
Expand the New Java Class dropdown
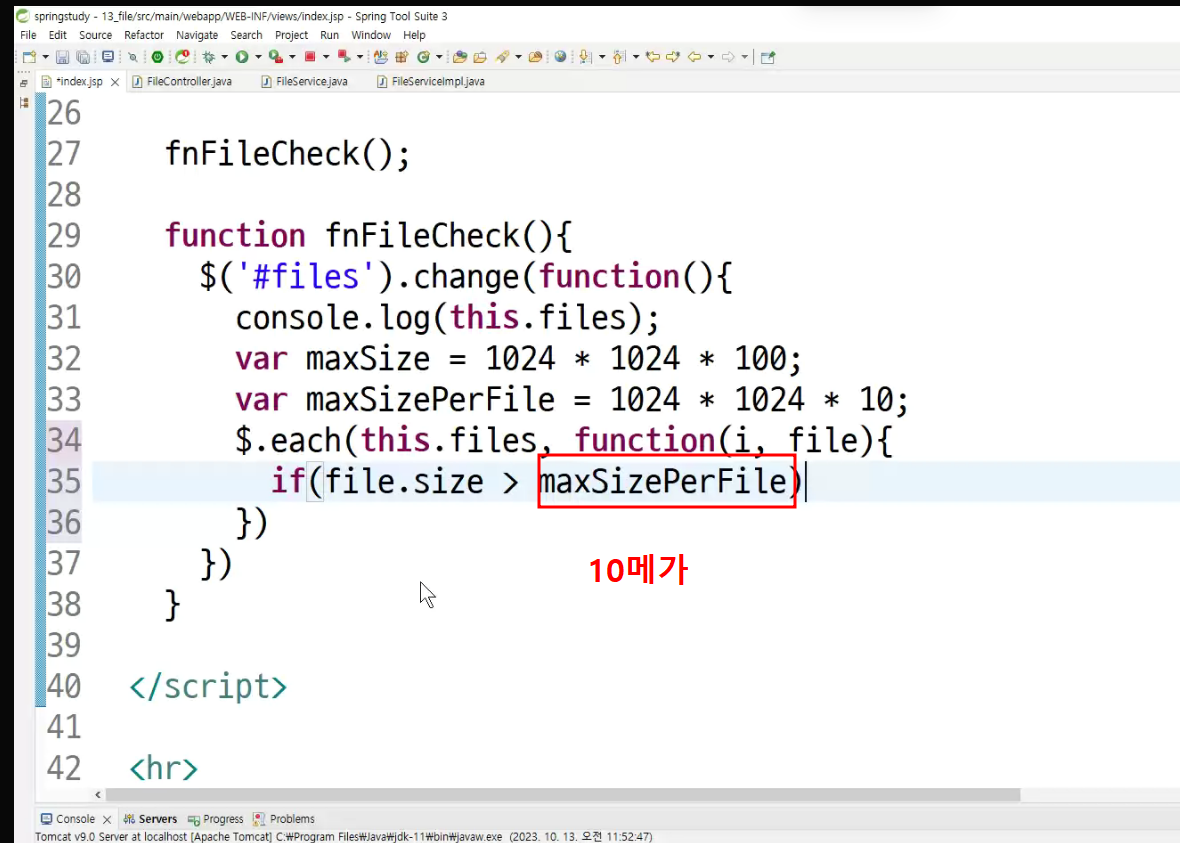point(439,57)
